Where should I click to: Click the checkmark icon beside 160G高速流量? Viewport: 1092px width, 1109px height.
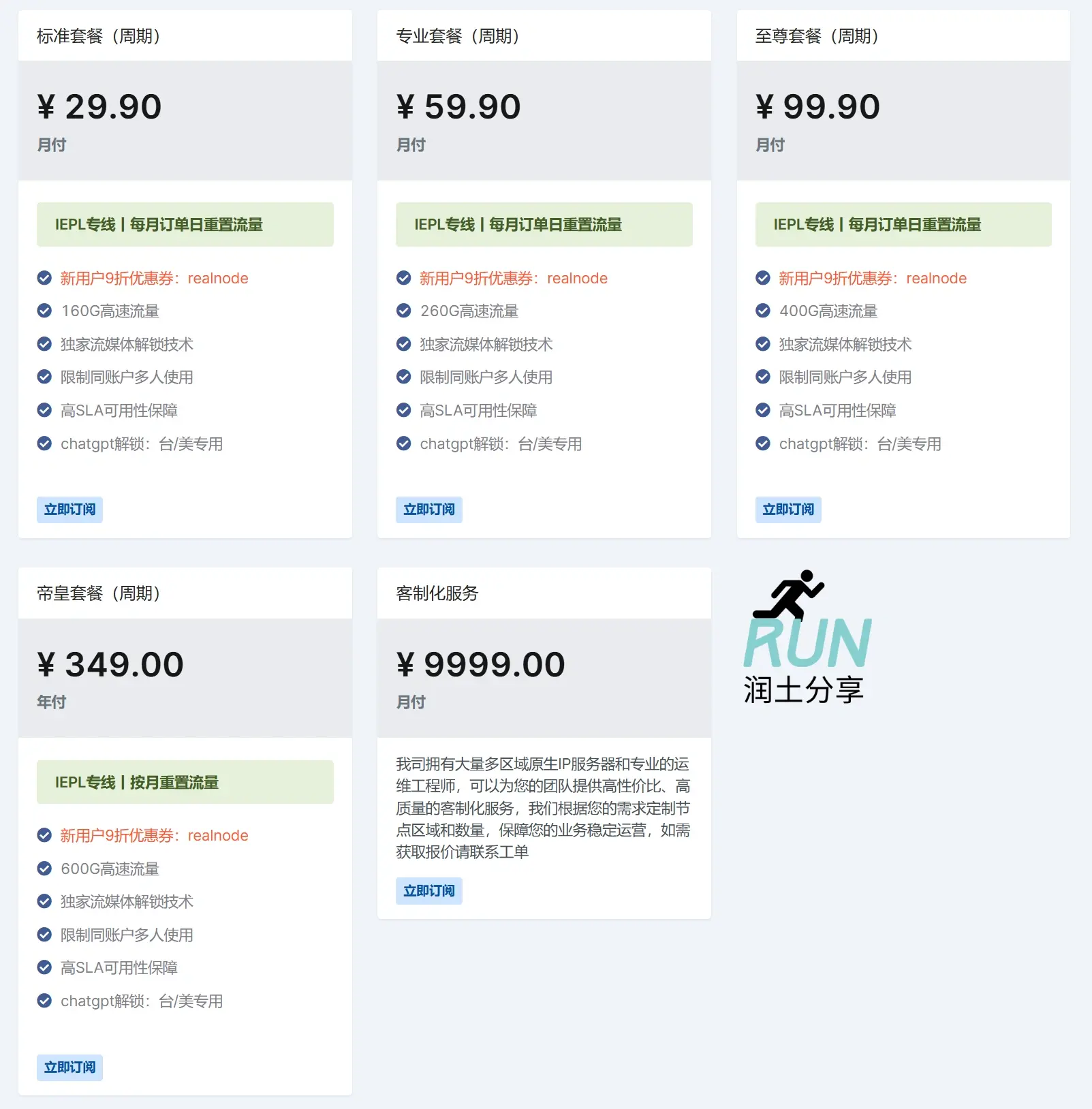coord(44,311)
